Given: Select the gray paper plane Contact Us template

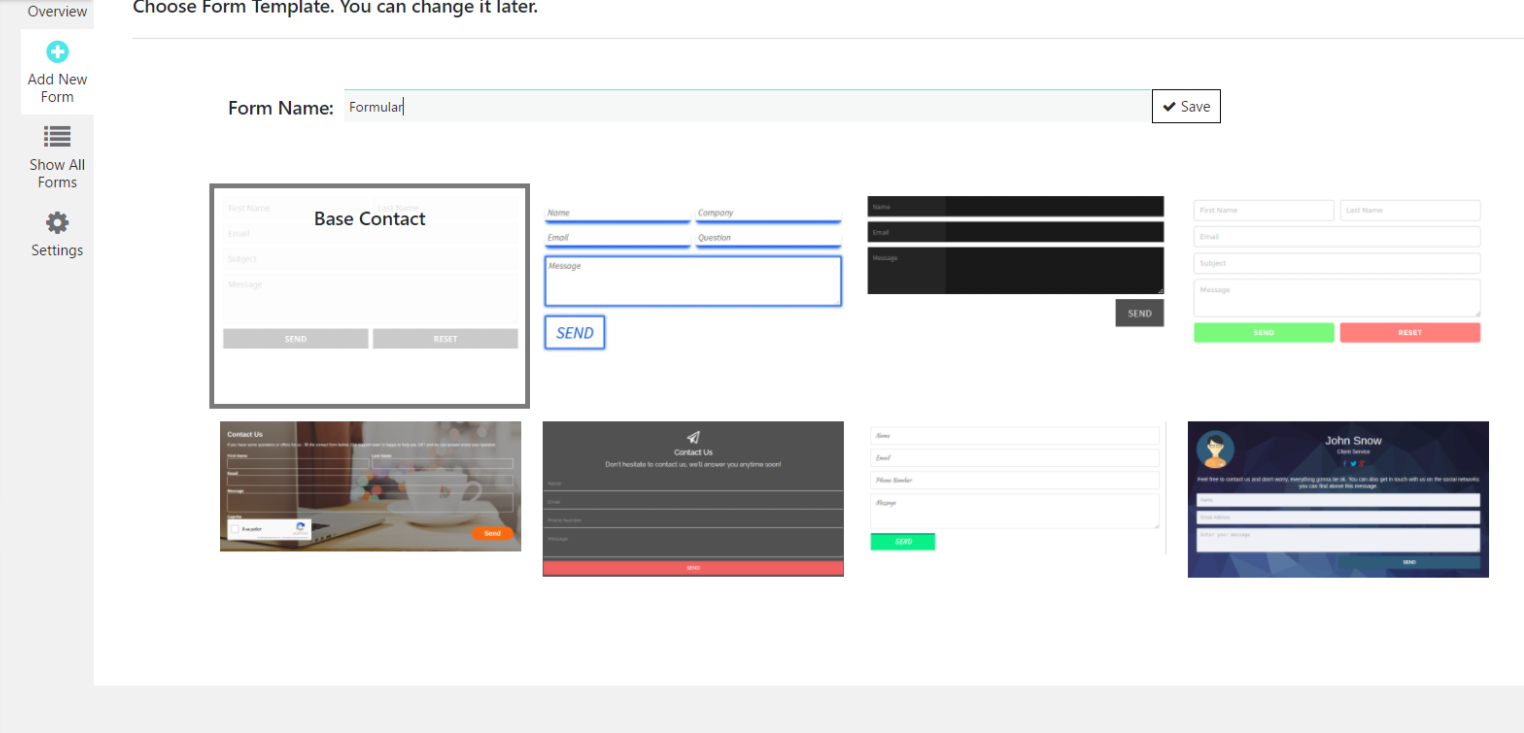Looking at the screenshot, I should point(692,498).
